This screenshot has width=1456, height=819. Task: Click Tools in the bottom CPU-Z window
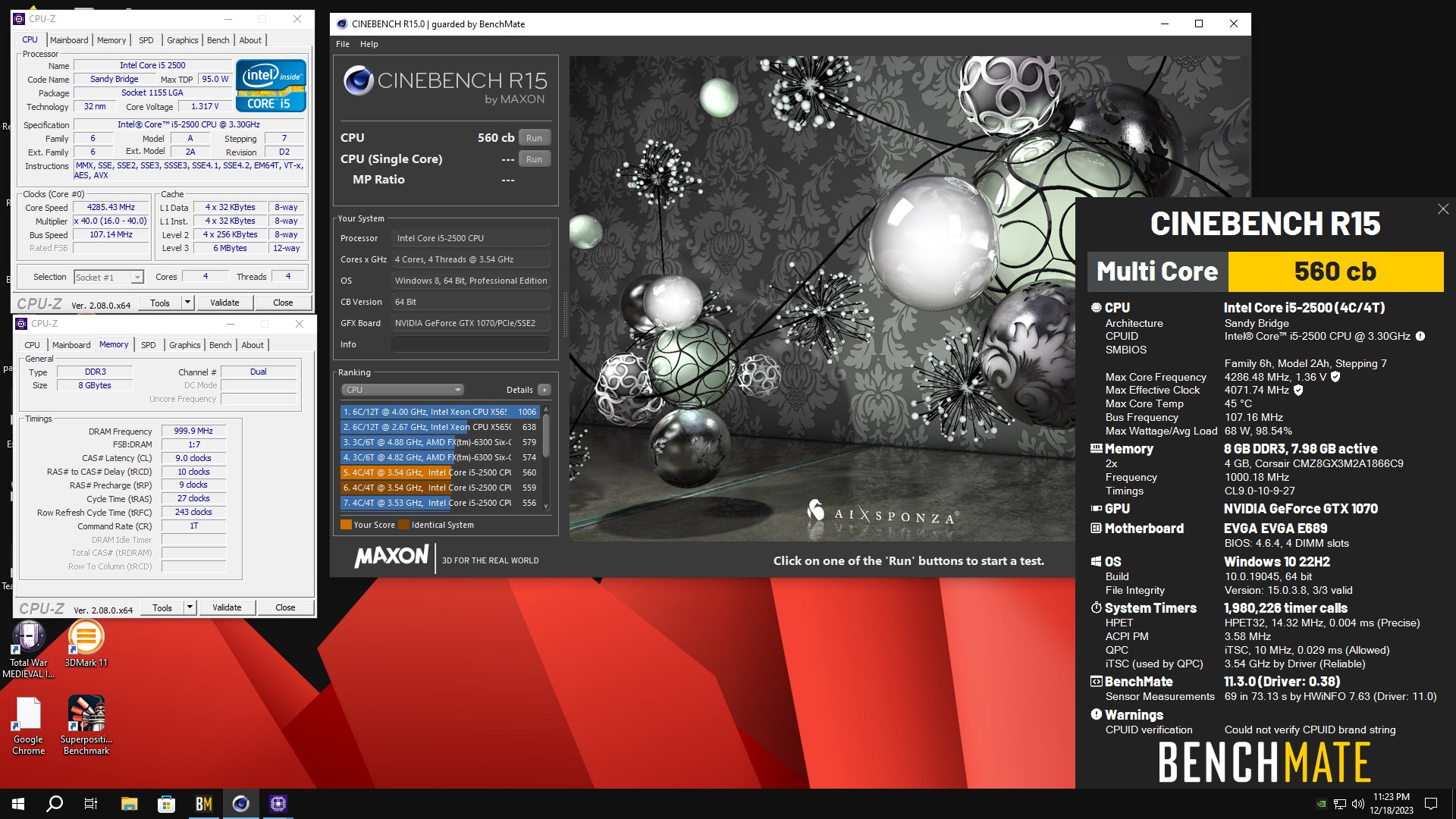click(162, 607)
